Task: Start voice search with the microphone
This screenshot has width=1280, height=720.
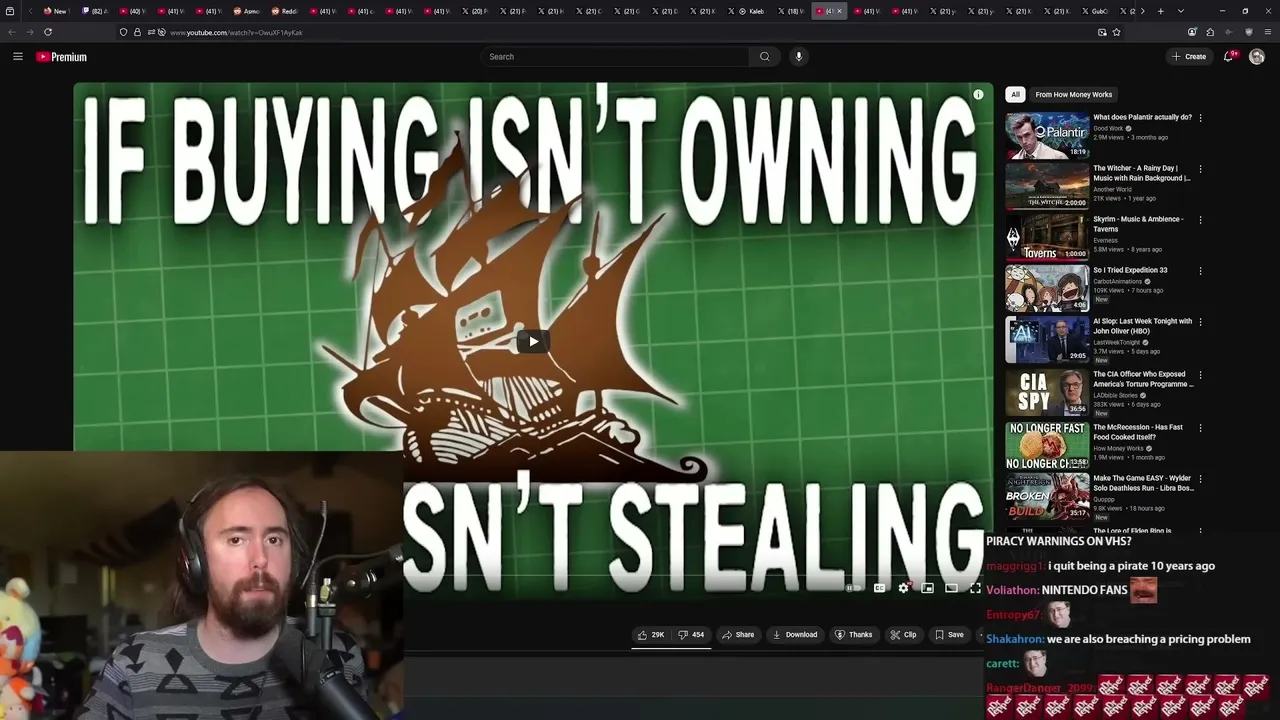Action: click(x=798, y=57)
